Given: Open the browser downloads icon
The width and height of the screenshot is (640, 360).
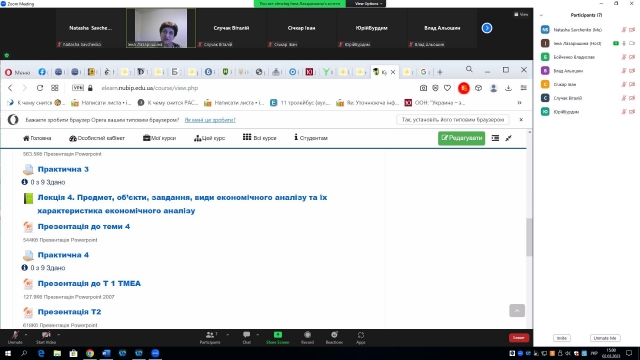Looking at the screenshot, I should click(508, 88).
